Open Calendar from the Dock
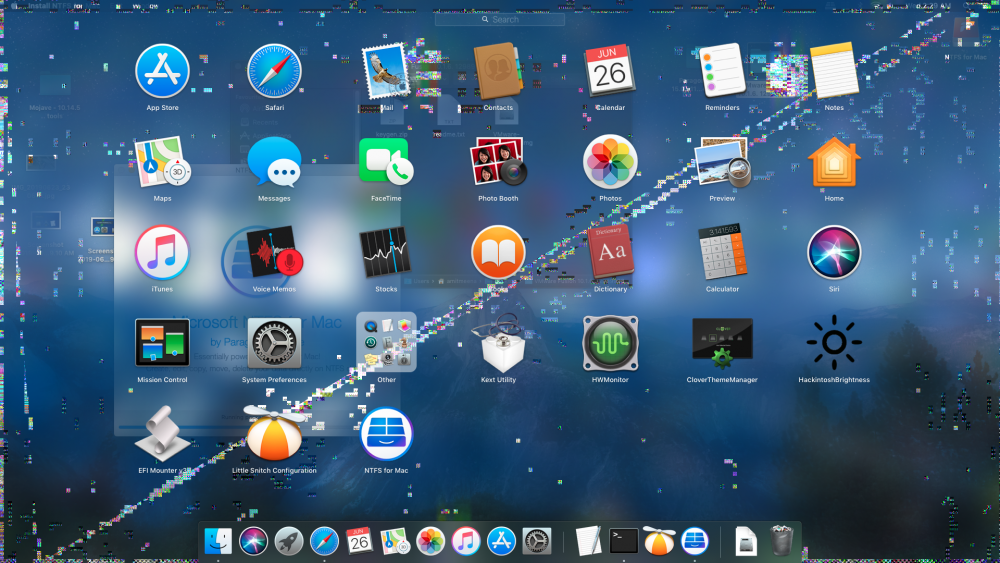This screenshot has height=563, width=1000. [x=359, y=541]
